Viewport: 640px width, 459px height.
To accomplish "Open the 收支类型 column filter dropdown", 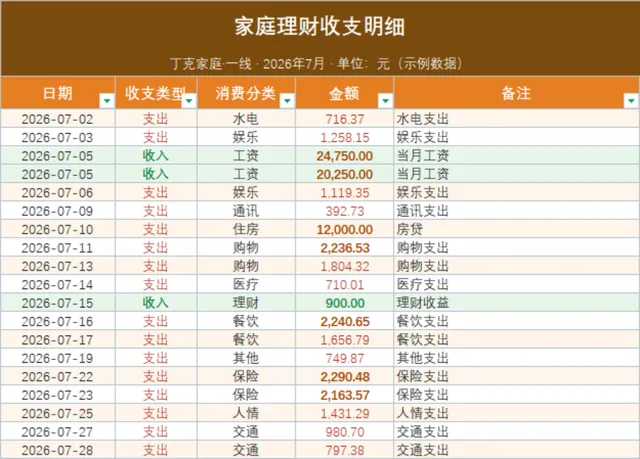I will (x=189, y=100).
